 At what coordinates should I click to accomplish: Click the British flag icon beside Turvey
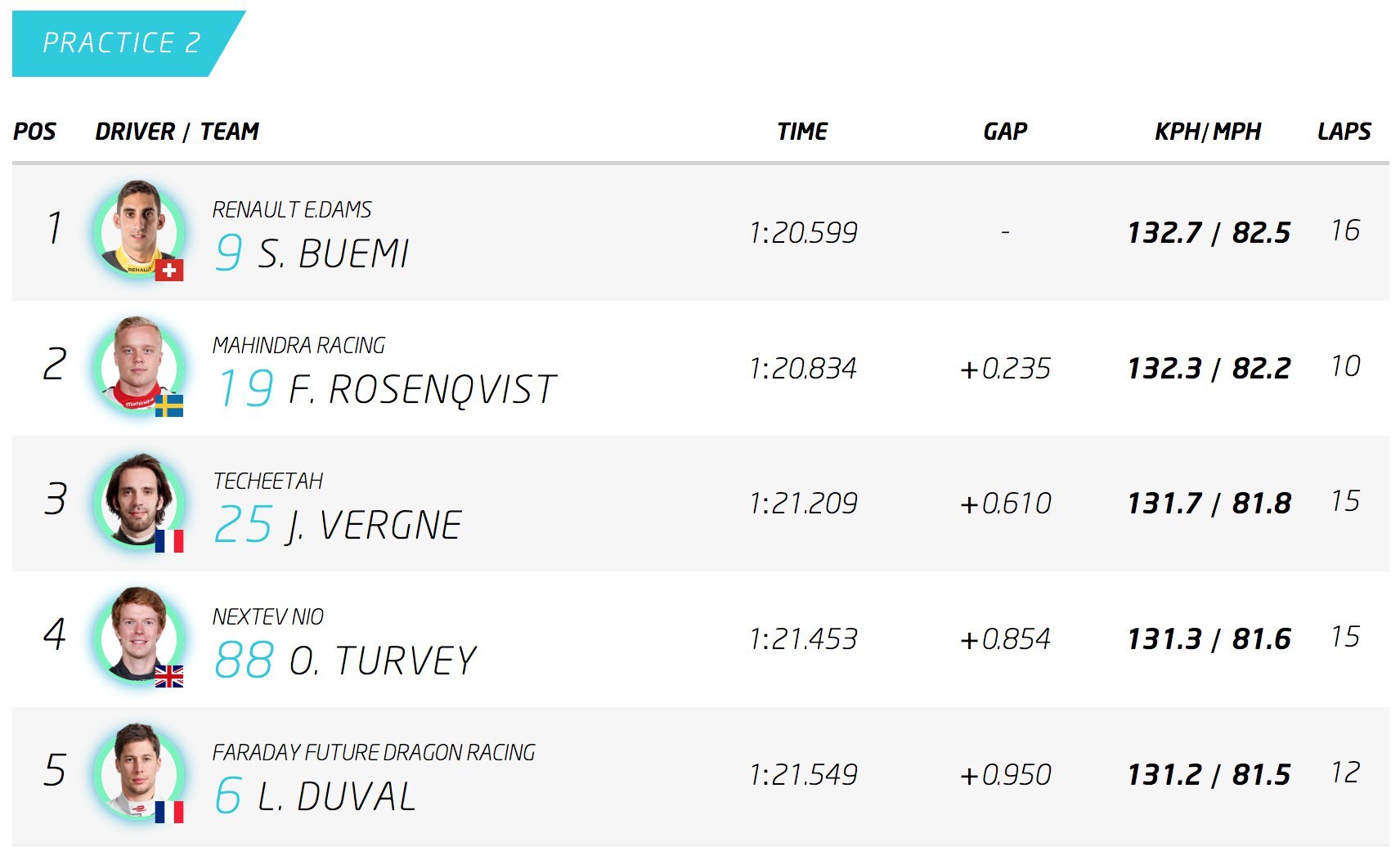click(169, 676)
